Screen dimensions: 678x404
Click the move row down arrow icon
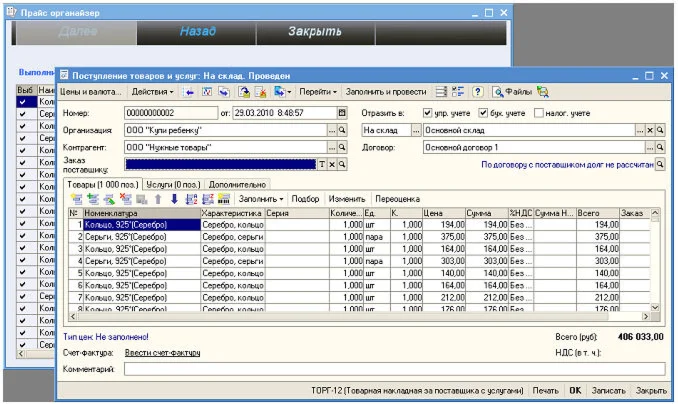(x=173, y=199)
